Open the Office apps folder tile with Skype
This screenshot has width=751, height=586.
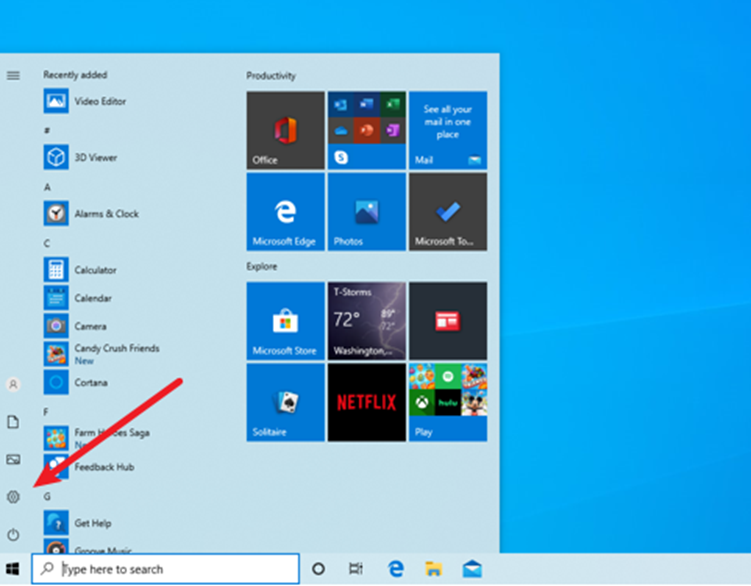[366, 130]
